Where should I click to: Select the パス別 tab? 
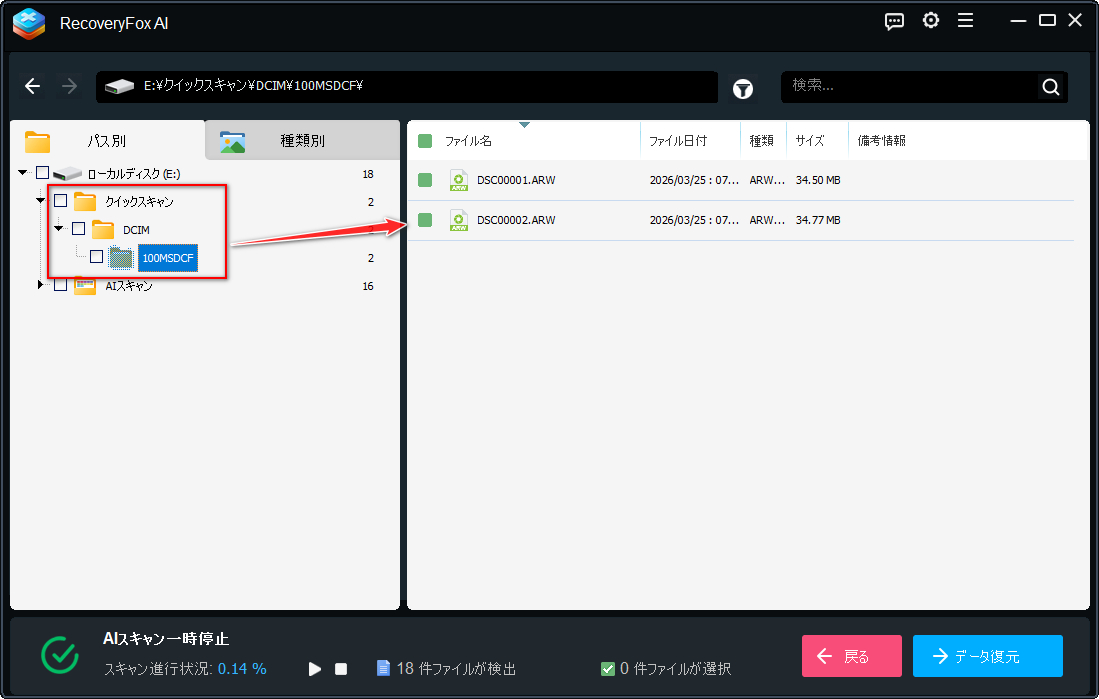click(107, 140)
